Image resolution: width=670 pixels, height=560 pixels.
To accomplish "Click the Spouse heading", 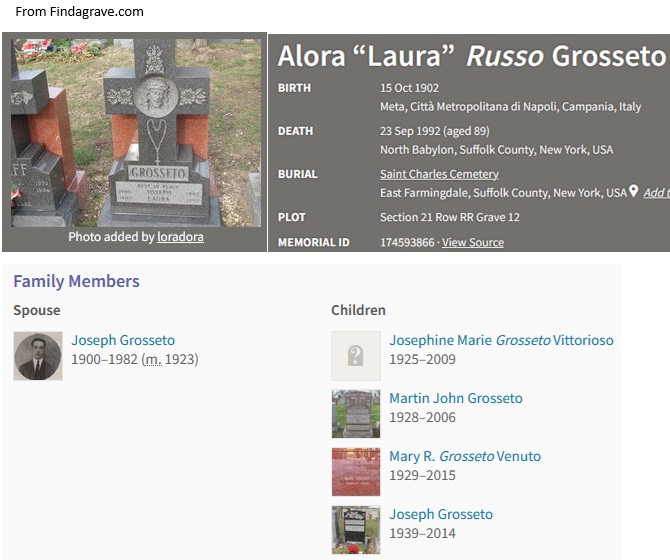I will click(37, 310).
